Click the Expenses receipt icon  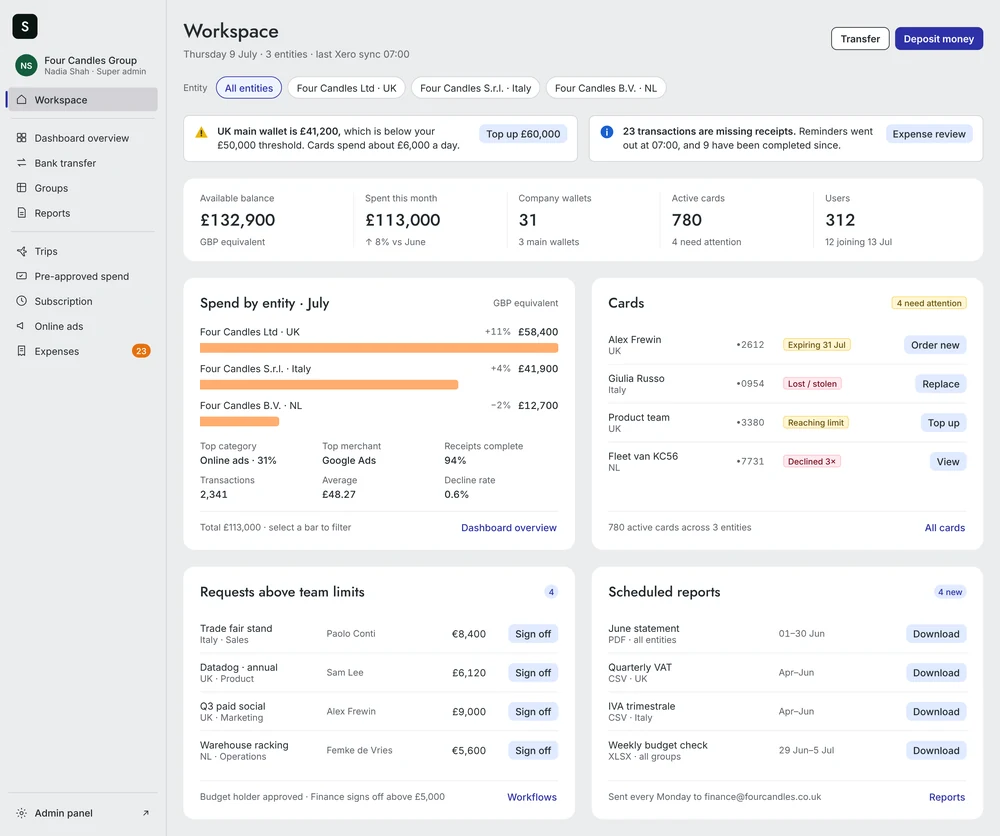(x=22, y=351)
